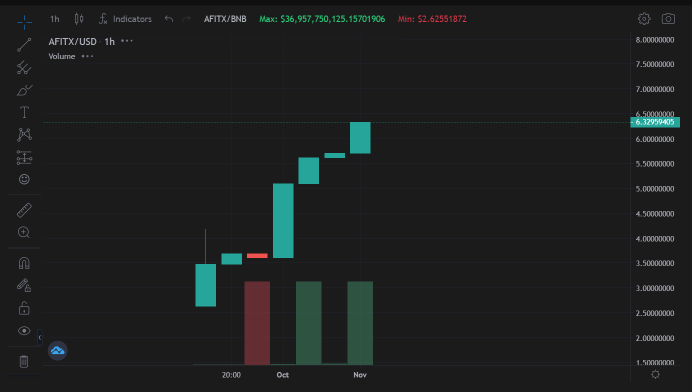This screenshot has width=692, height=392.
Task: Open the candle chart style menu
Action: coord(79,19)
